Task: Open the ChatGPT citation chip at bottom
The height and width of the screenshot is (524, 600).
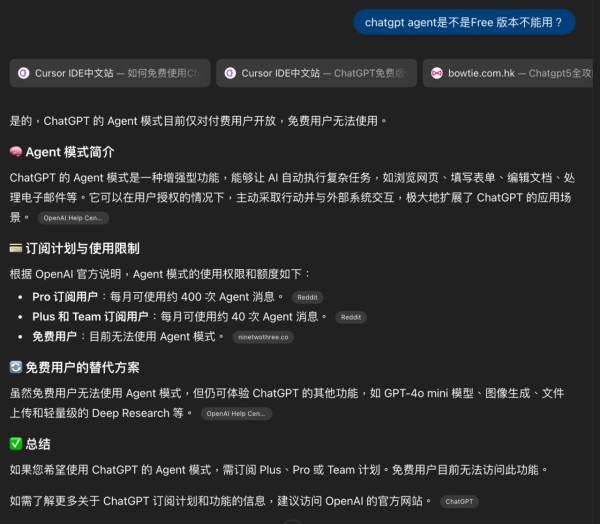Action: (459, 502)
